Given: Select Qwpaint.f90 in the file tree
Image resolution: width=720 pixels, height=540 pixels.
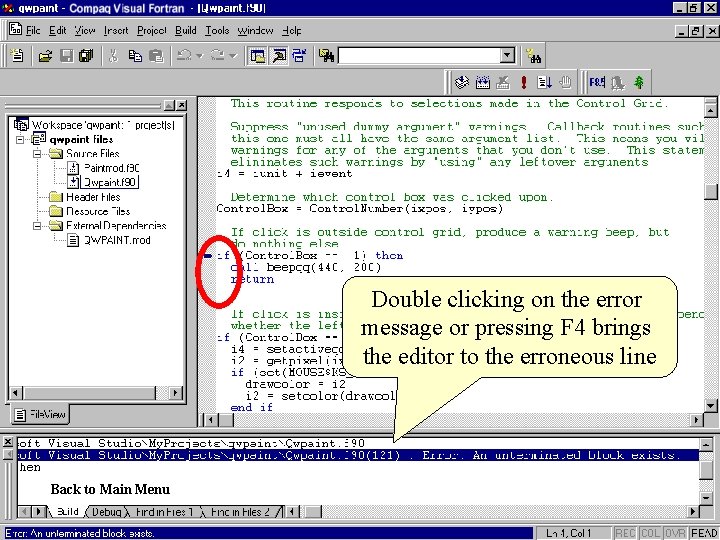Looking at the screenshot, I should (x=109, y=182).
